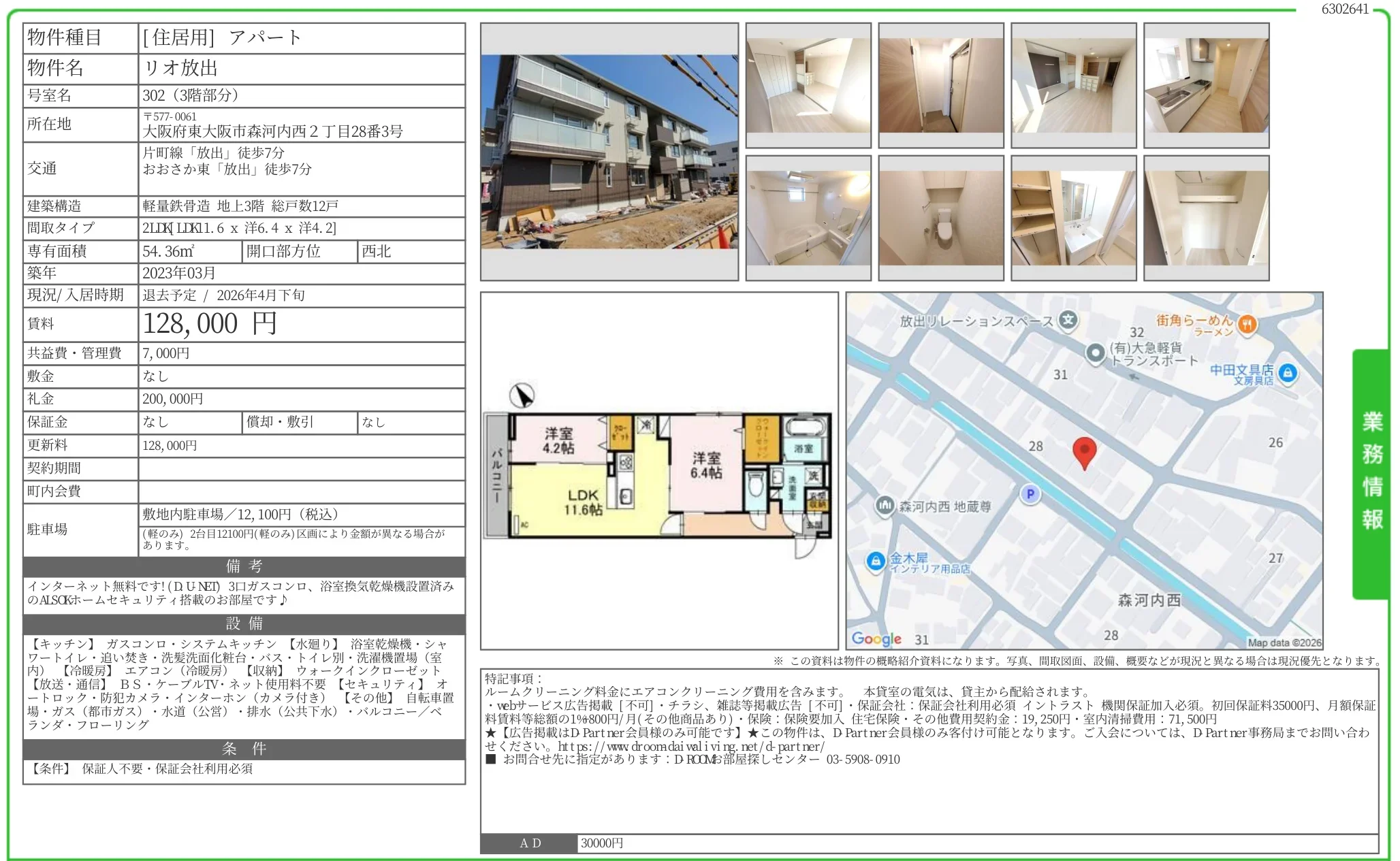Click the droomdaiwaliving.net partner URL
This screenshot has width=1400, height=861.
691,746
